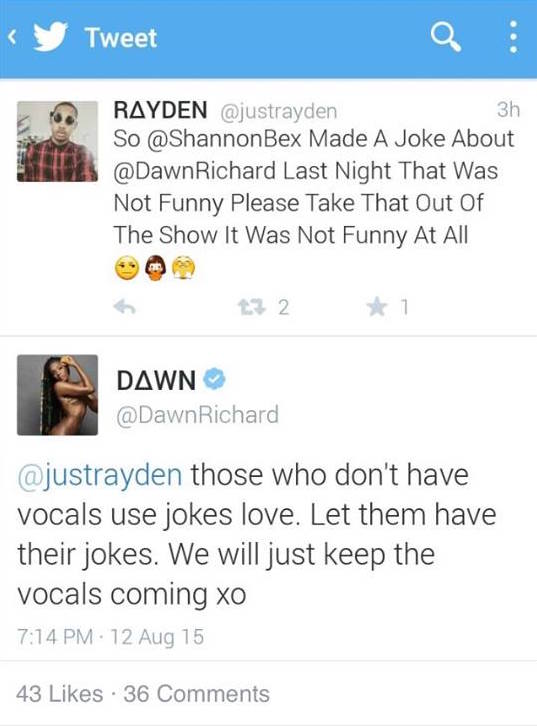This screenshot has height=726, width=537.
Task: Open the @DawnRichard handle under DAWN
Action: 198,415
